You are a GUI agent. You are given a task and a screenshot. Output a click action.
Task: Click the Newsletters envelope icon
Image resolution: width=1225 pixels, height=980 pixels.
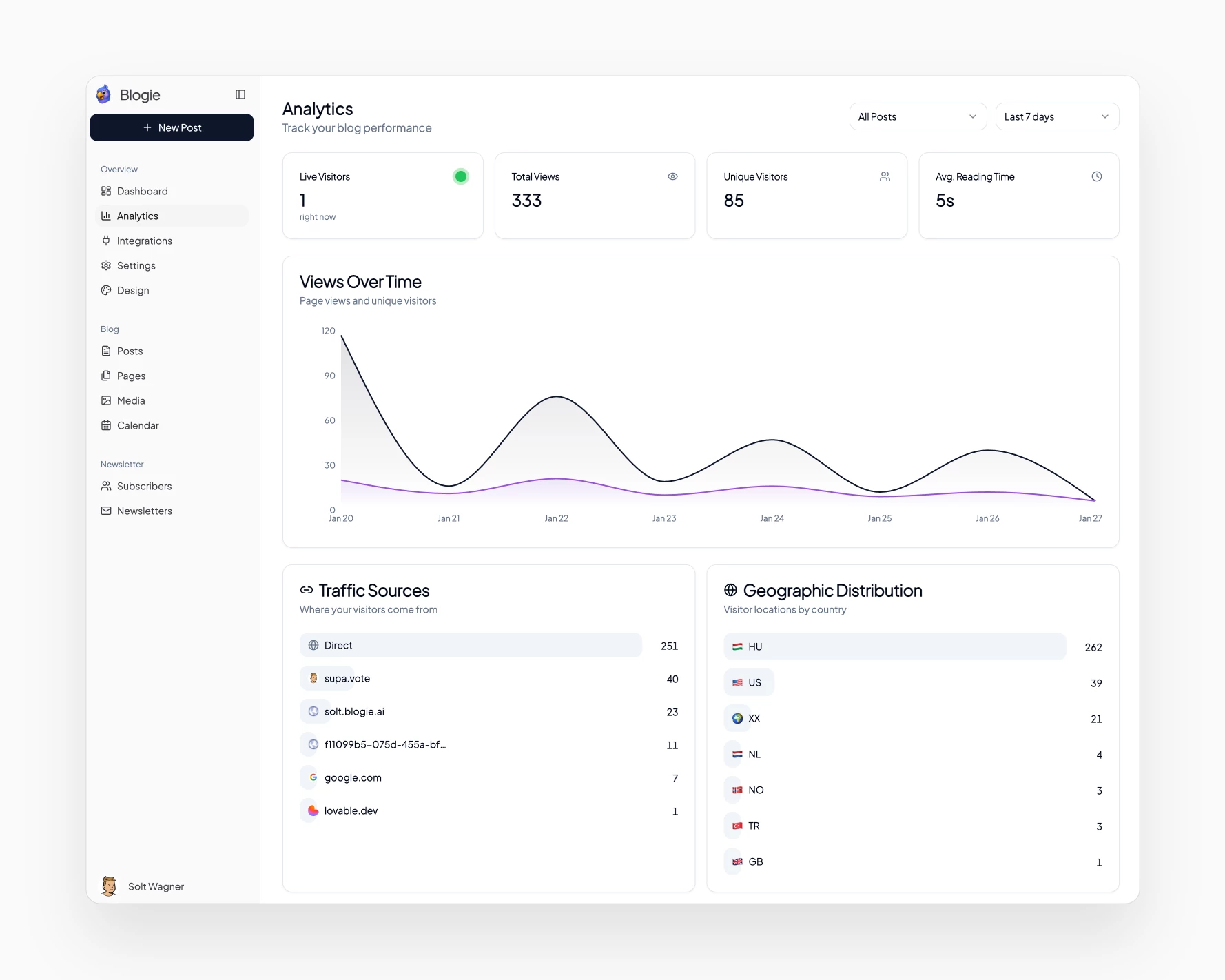[106, 511]
